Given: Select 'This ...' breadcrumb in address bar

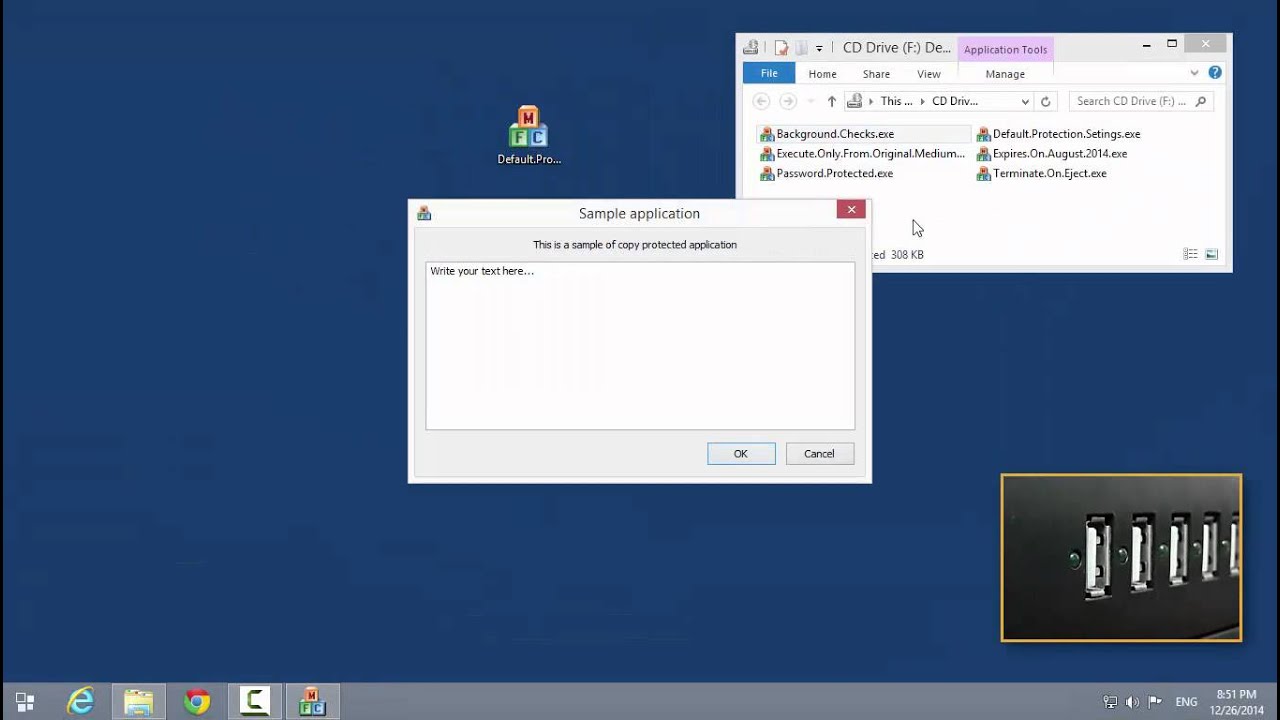Looking at the screenshot, I should pyautogui.click(x=896, y=101).
